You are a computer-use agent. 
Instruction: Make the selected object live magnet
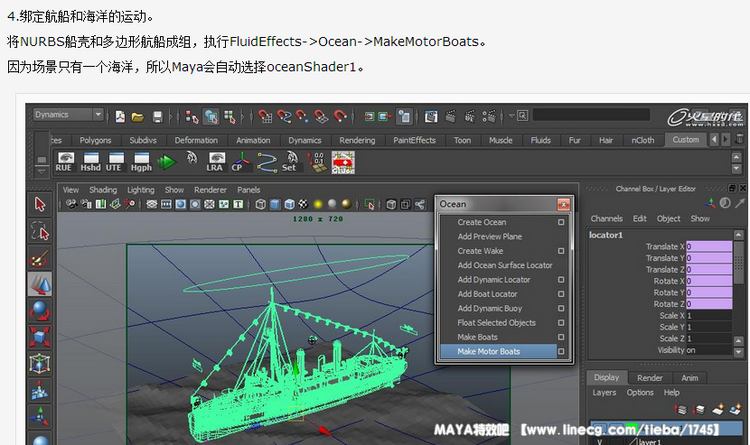point(340,116)
